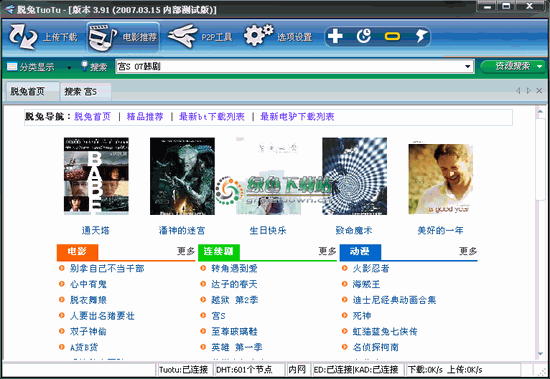550x379 pixels.
Task: Click the plus add-task icon
Action: [335, 36]
